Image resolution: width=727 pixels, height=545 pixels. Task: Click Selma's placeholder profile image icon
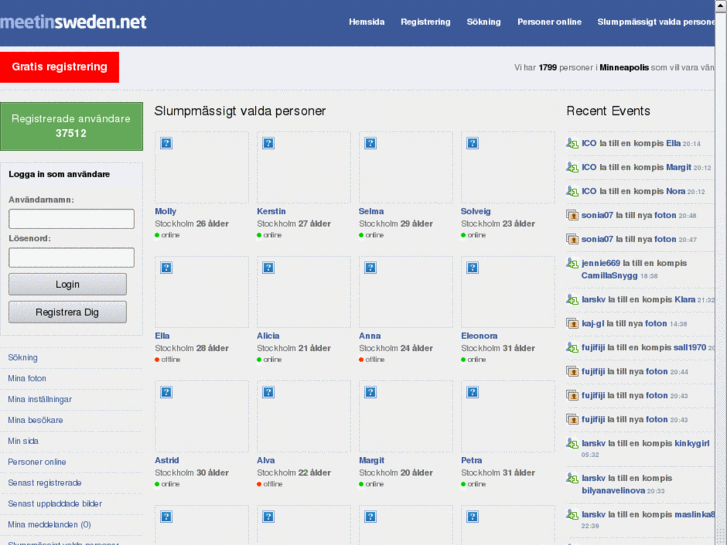(370, 143)
